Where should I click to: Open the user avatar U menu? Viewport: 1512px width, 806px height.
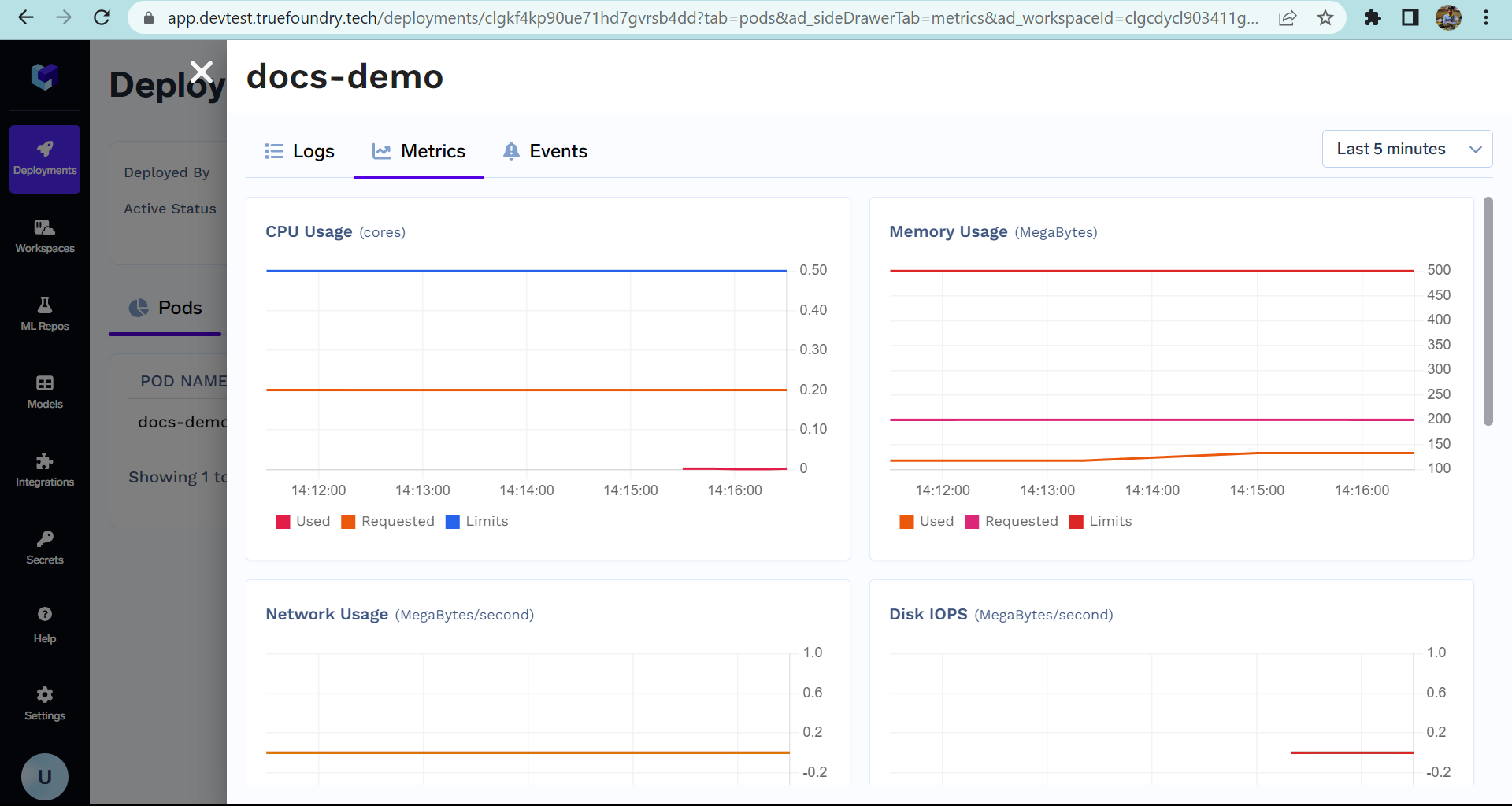[45, 777]
